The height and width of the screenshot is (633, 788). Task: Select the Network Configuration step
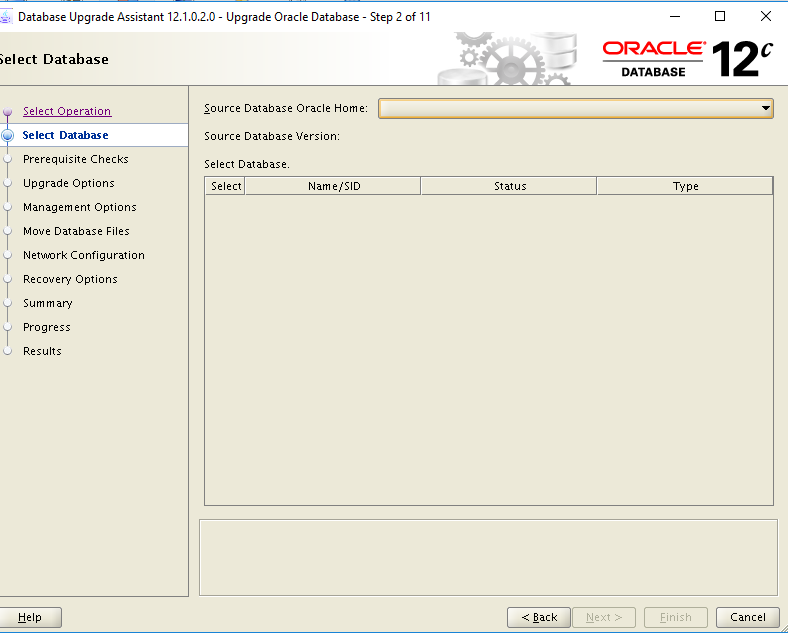[83, 255]
